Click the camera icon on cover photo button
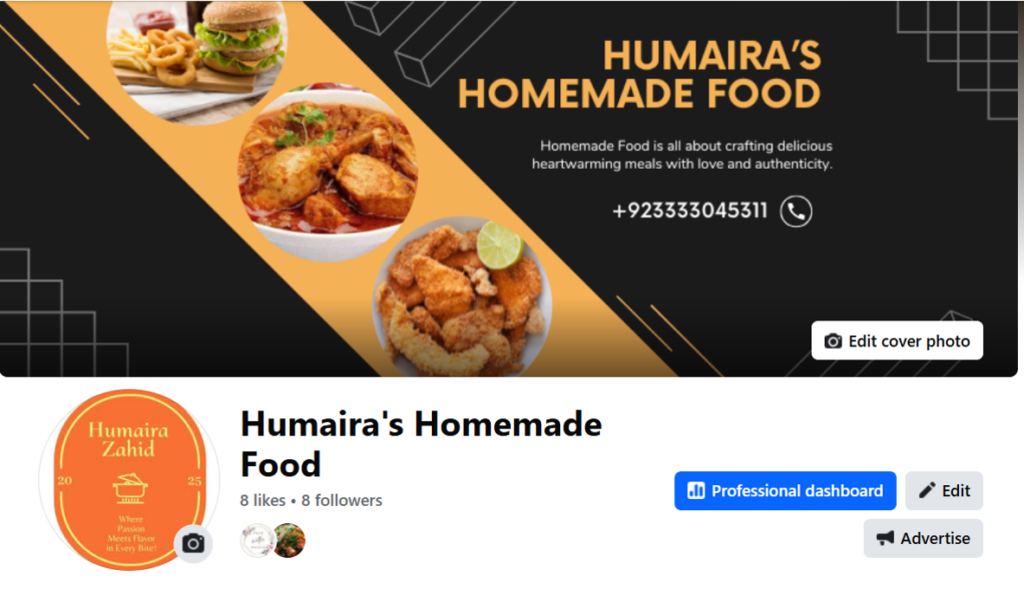The width and height of the screenshot is (1024, 589). coord(833,341)
